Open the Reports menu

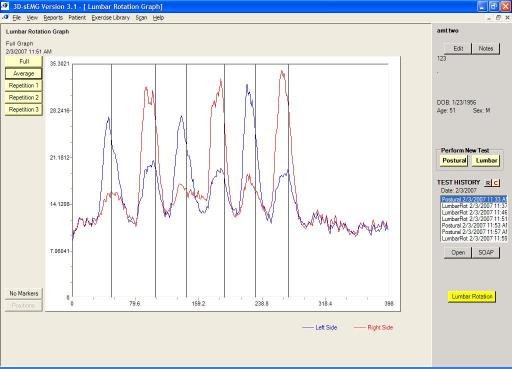click(x=53, y=18)
